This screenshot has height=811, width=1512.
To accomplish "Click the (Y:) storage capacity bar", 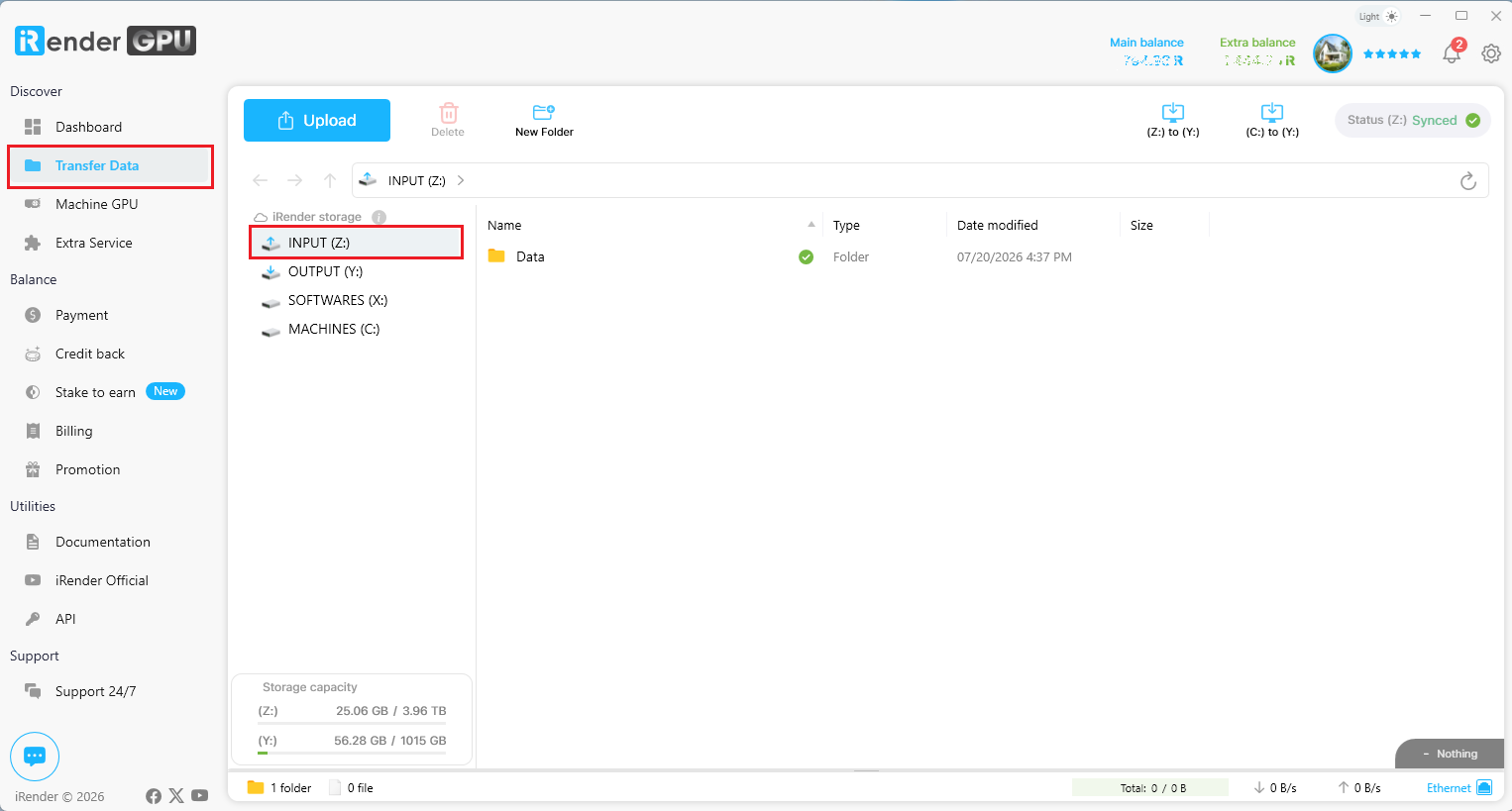I will coord(352,753).
